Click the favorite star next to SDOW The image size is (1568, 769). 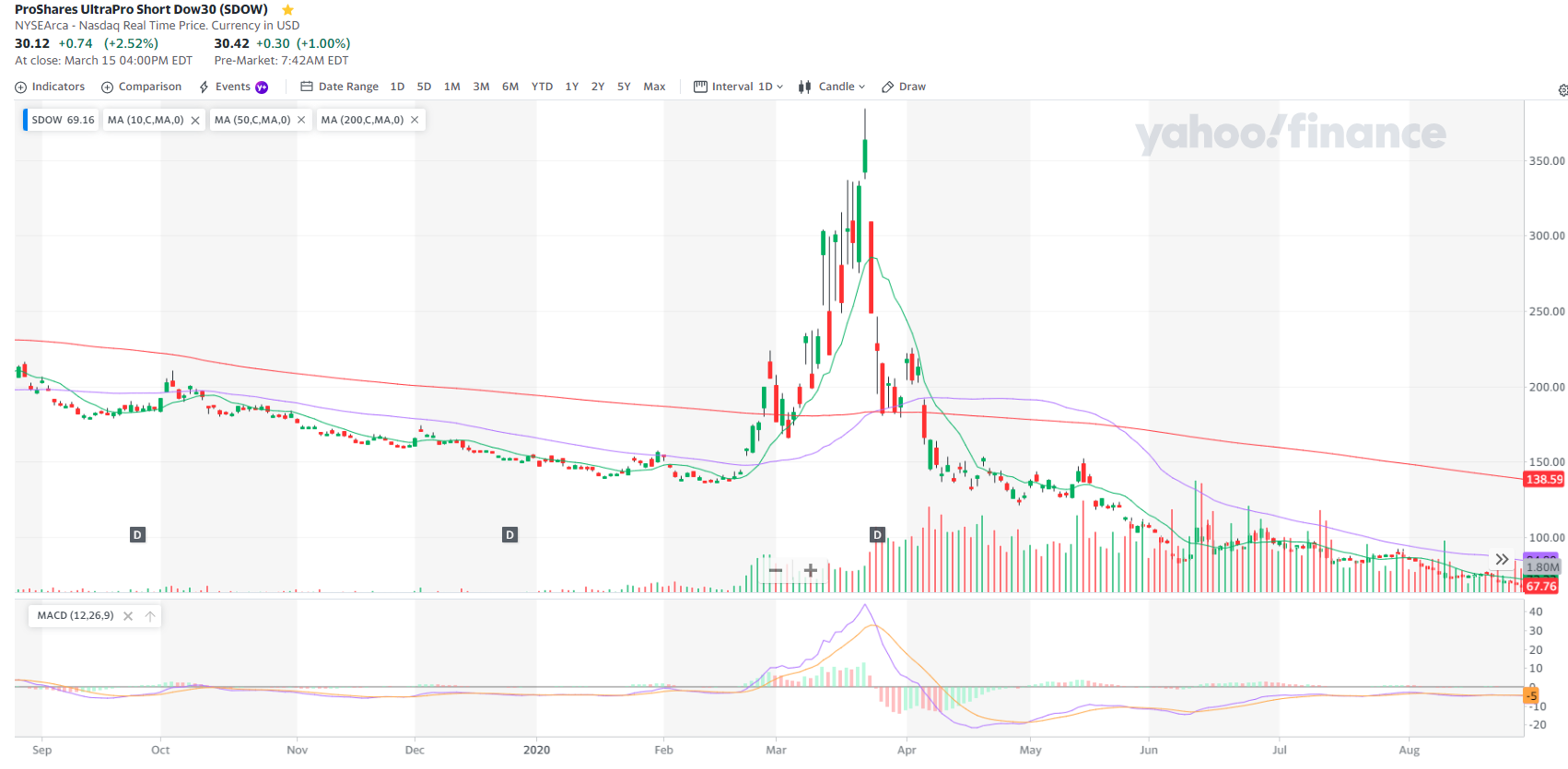(x=287, y=10)
